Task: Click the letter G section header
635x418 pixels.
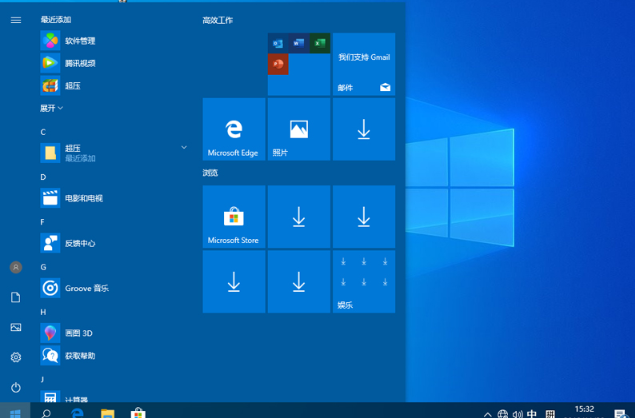Action: [43, 267]
